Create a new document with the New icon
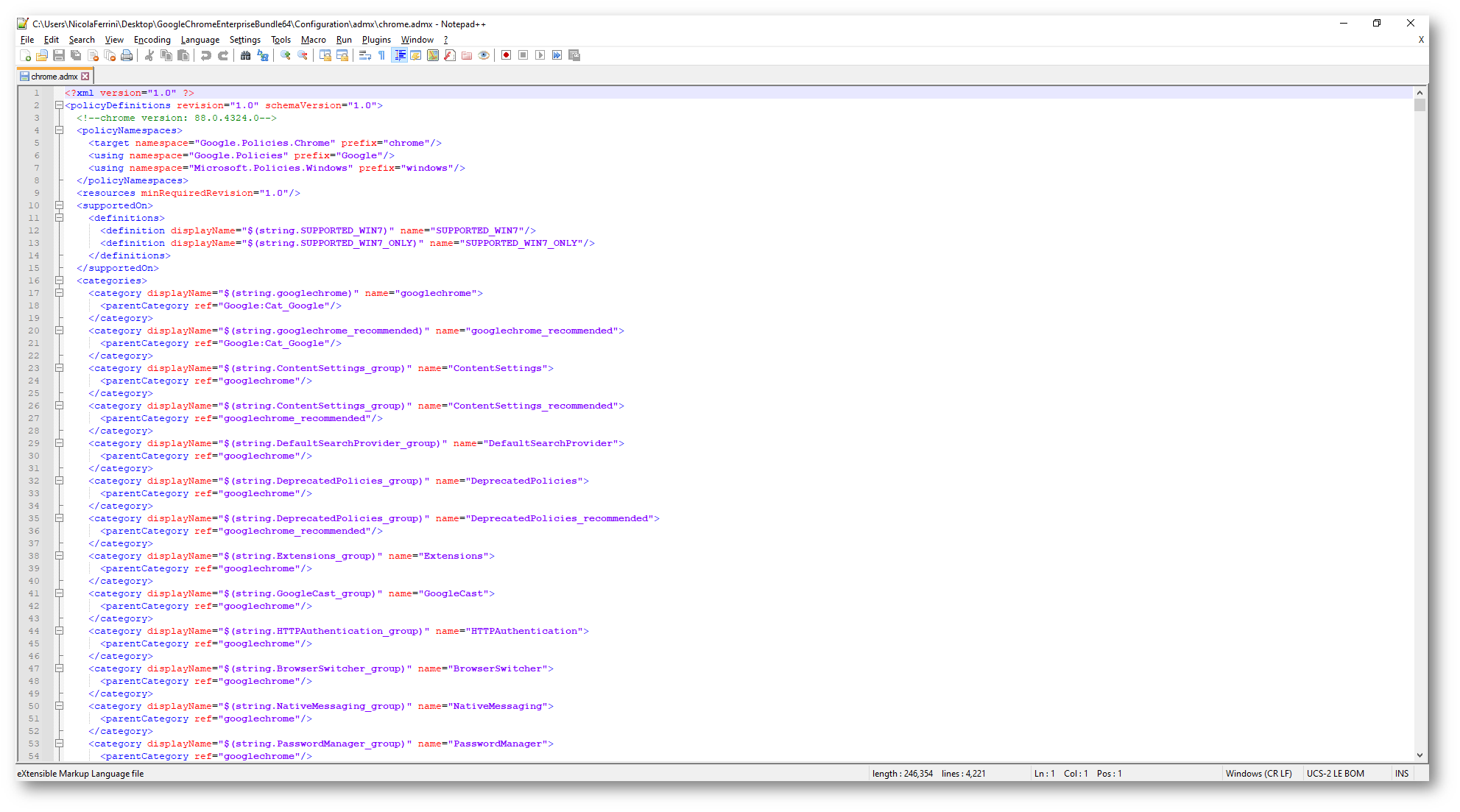The width and height of the screenshot is (1460, 812). [x=26, y=55]
